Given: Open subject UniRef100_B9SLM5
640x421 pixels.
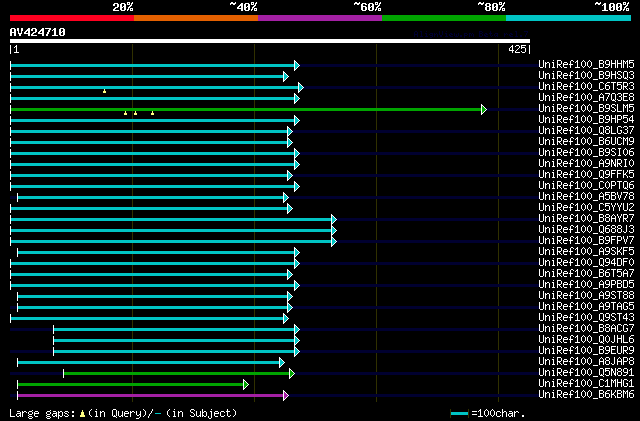Looking at the screenshot, I should point(586,109).
